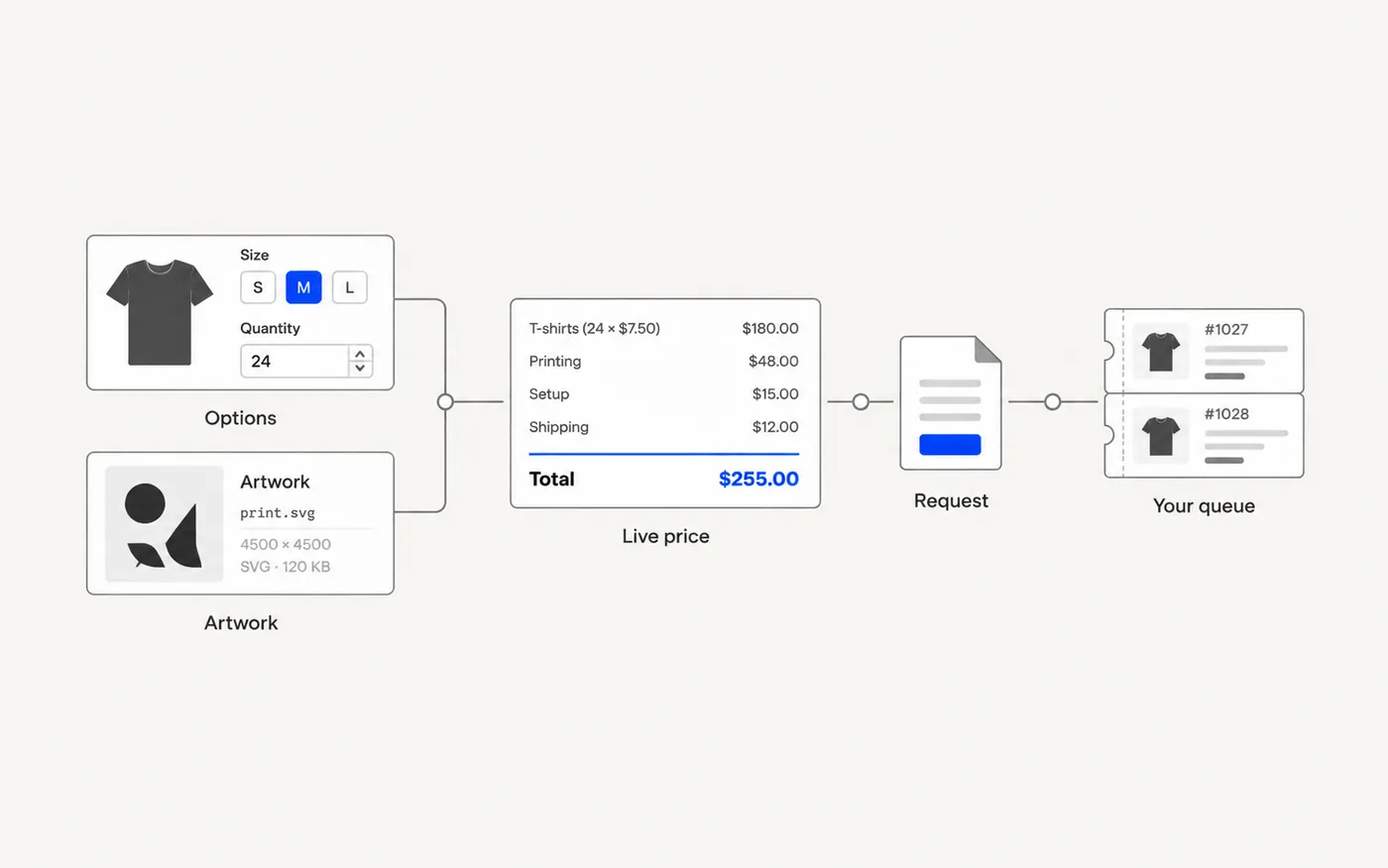Click the connector node joining Options and Artwork
The image size is (1388, 868).
[445, 401]
